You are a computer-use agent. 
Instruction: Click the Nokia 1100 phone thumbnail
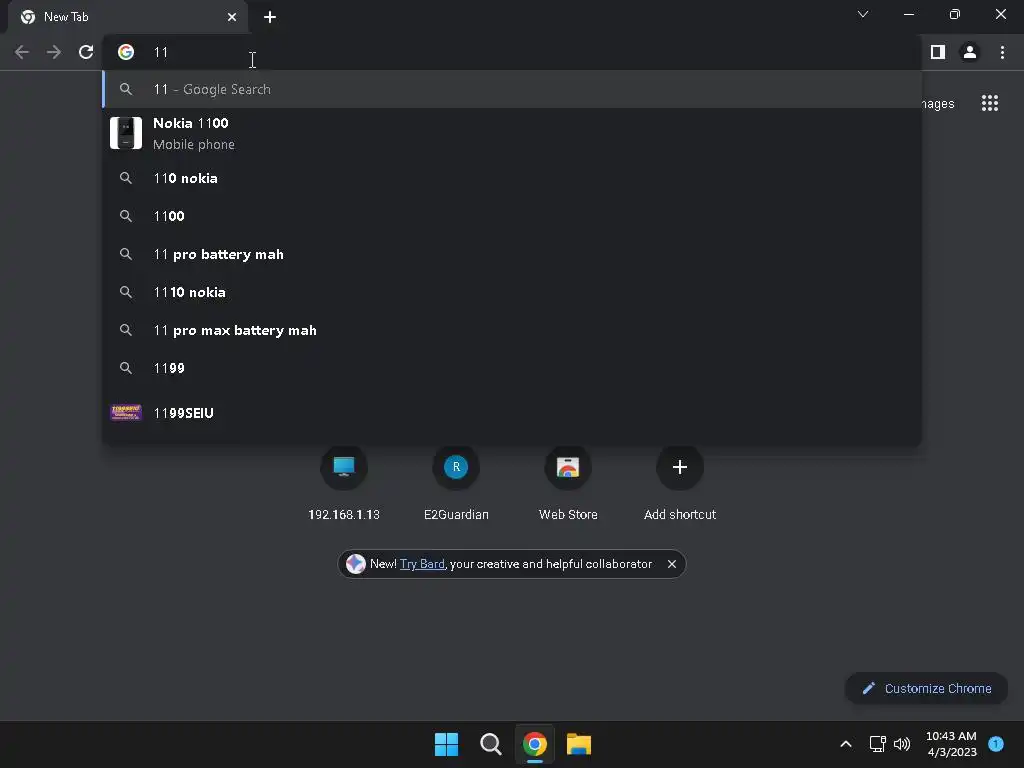click(x=126, y=133)
